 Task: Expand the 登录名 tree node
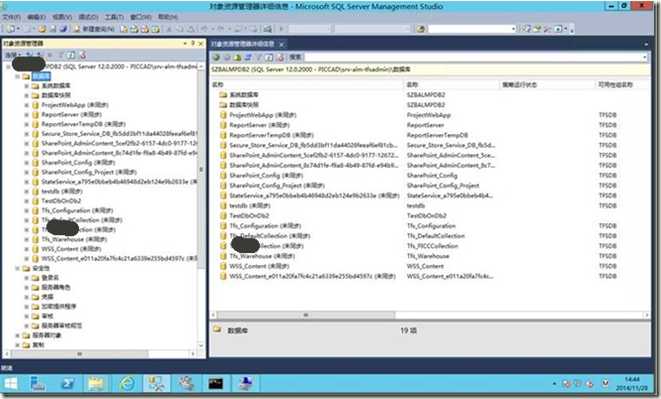(x=26, y=278)
